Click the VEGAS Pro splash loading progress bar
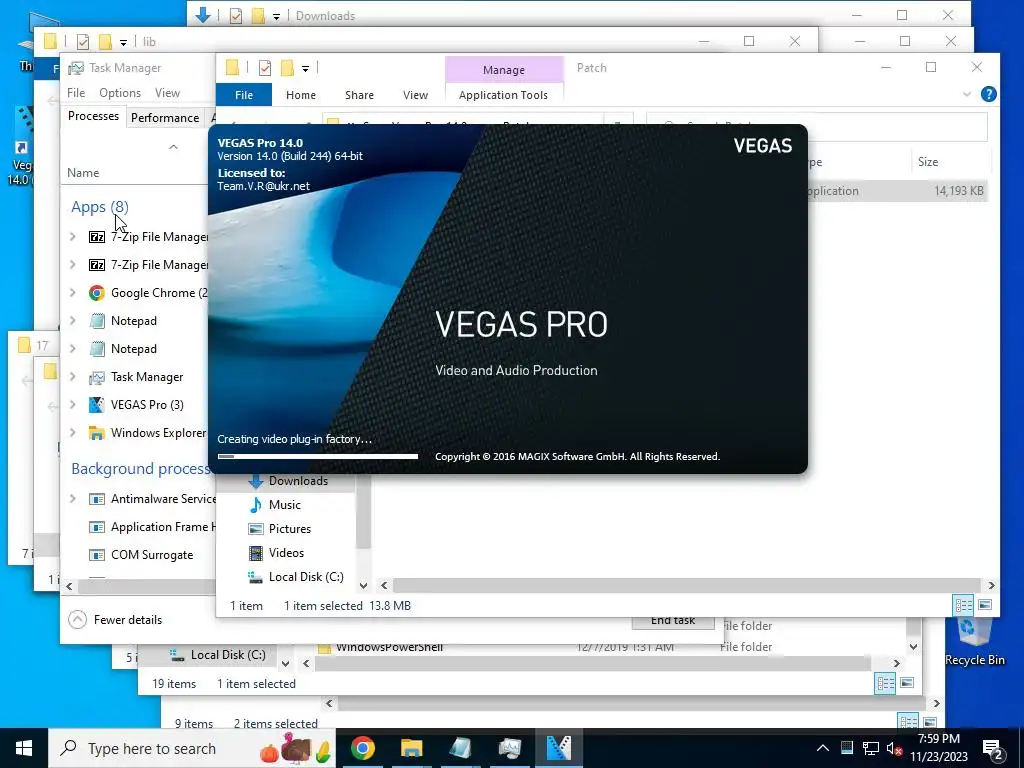Image resolution: width=1024 pixels, height=768 pixels. tap(317, 456)
